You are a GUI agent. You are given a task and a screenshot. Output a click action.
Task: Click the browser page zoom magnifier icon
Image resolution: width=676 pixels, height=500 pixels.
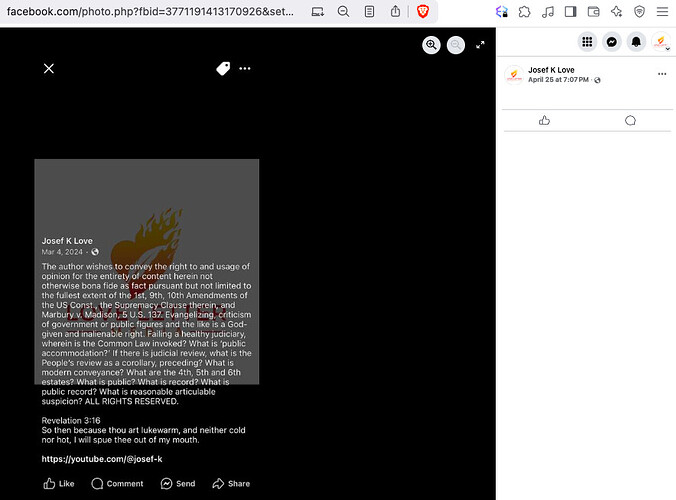tap(344, 12)
